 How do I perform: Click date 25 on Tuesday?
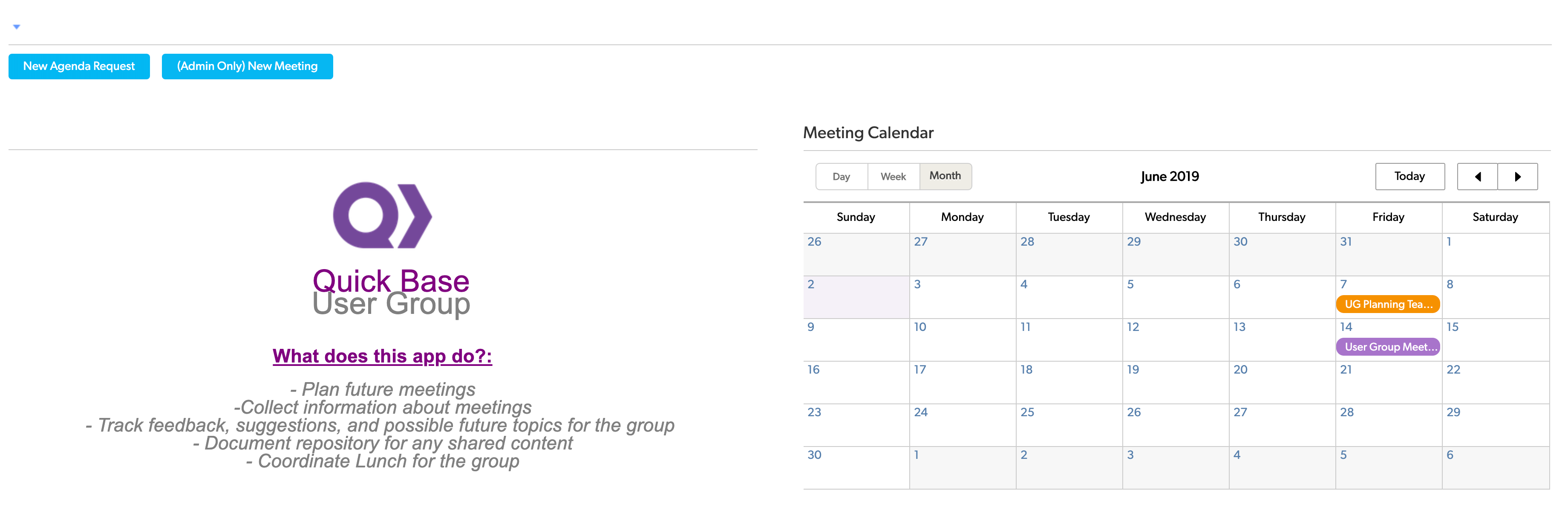coord(1069,425)
